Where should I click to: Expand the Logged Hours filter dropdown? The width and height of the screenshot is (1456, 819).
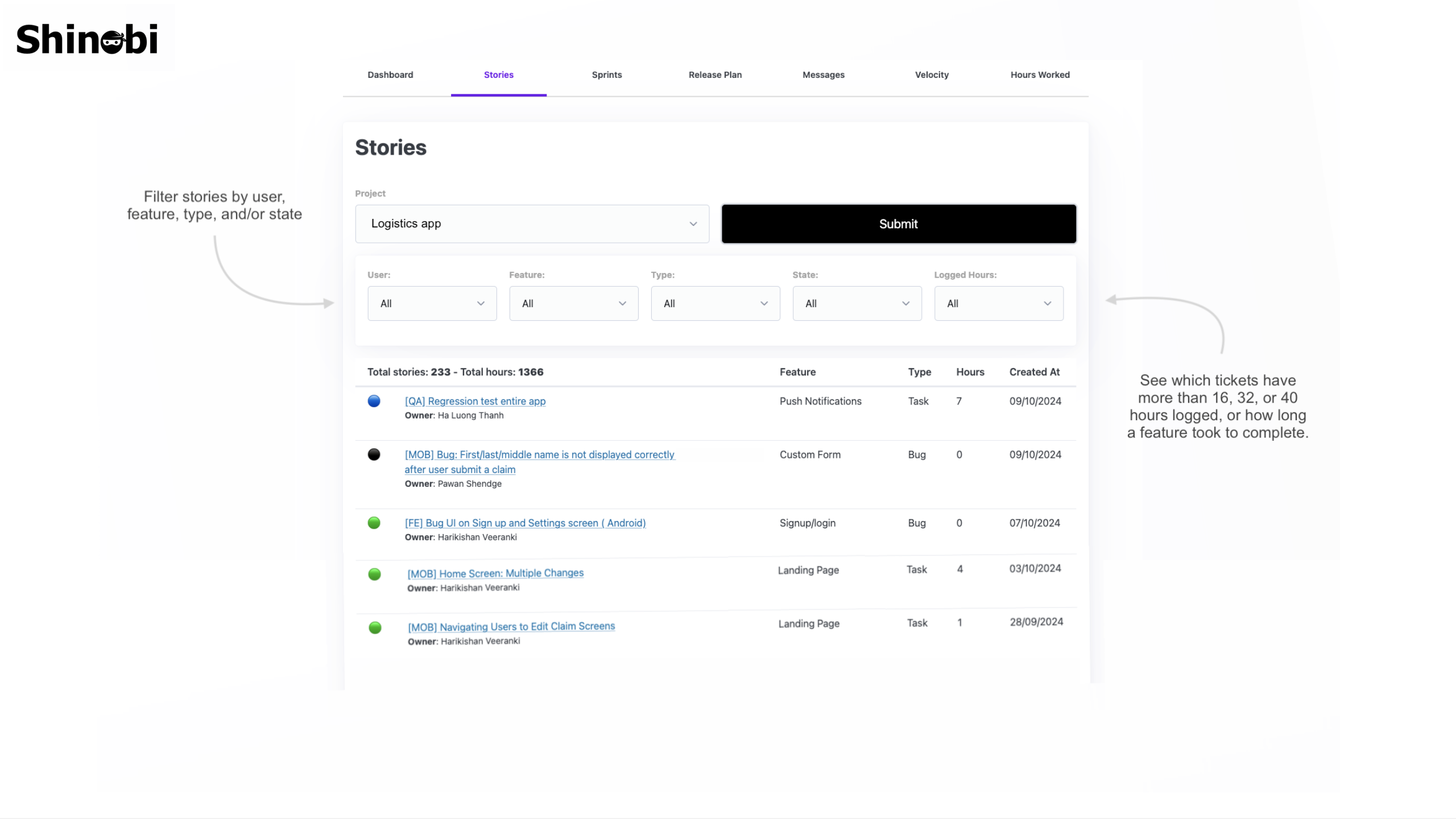998,303
